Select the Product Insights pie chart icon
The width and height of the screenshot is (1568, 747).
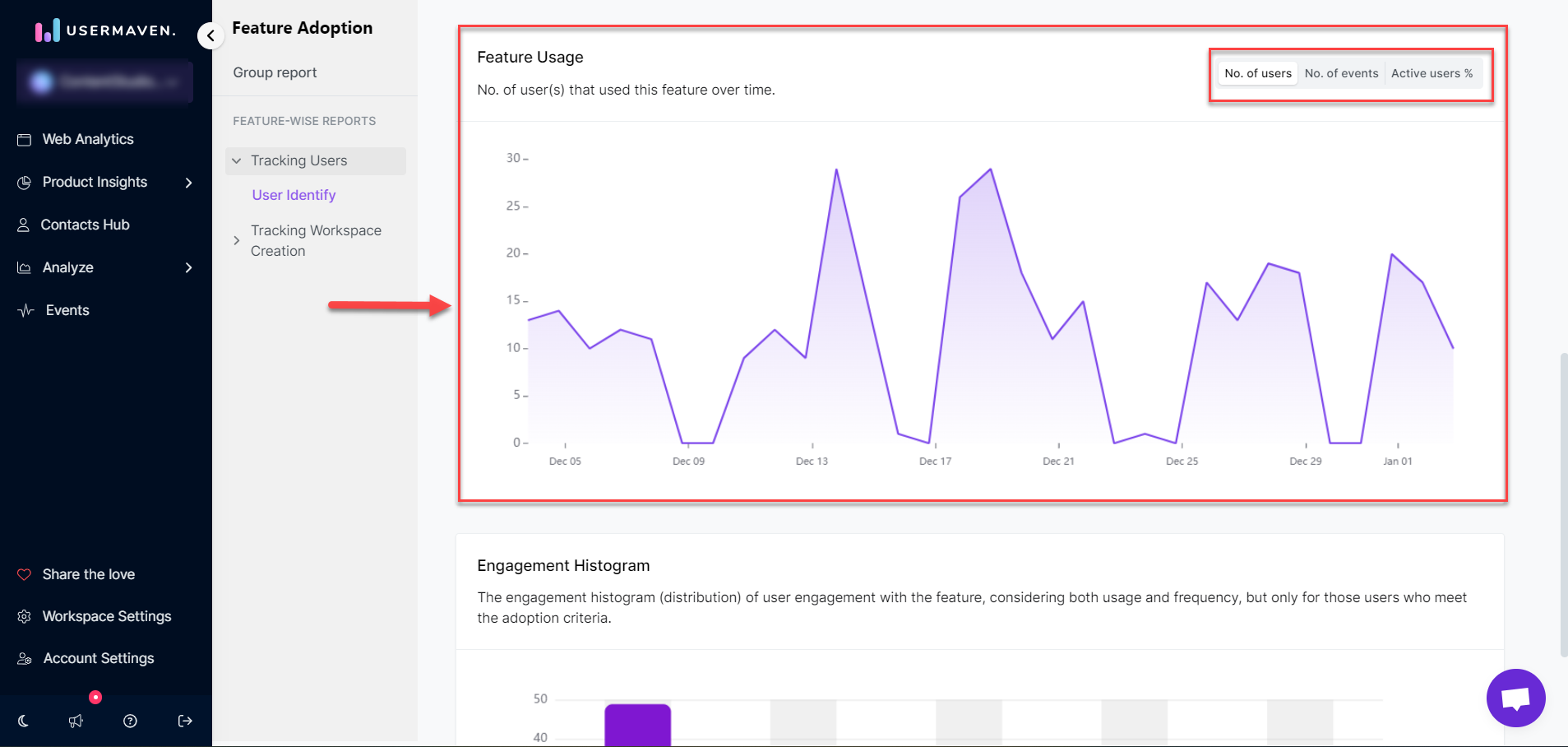[x=25, y=183]
